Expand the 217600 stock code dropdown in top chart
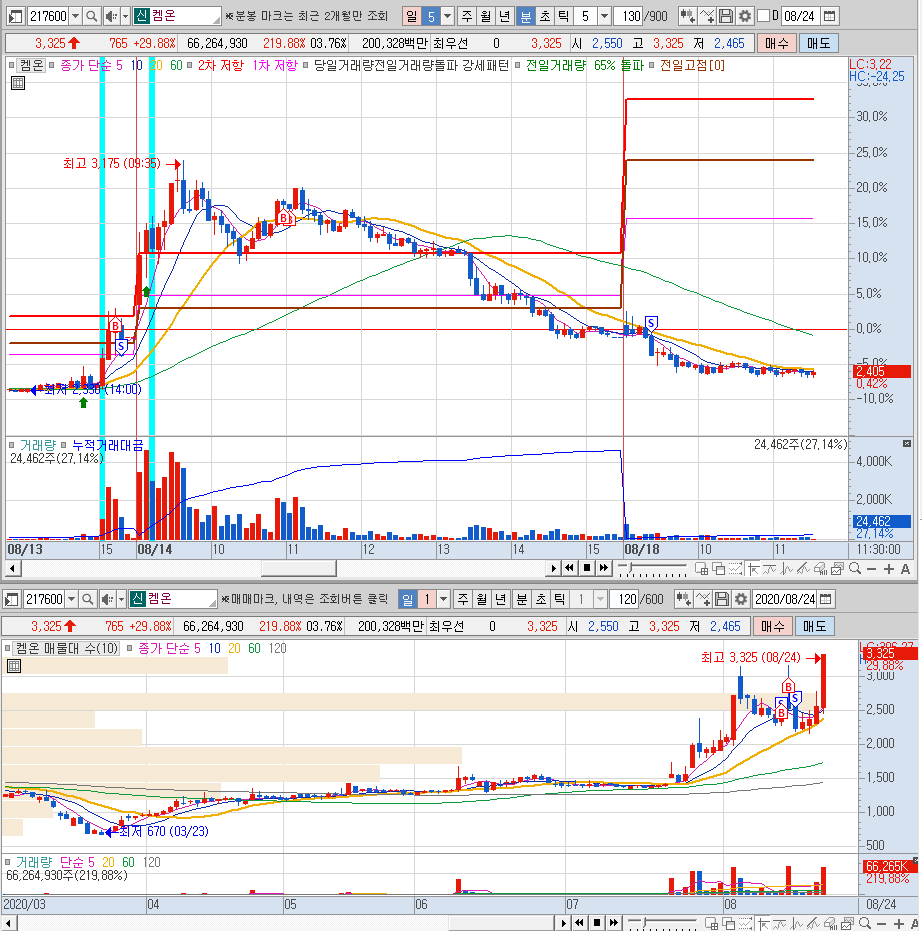Viewport: 922px width, 931px height. (75, 16)
